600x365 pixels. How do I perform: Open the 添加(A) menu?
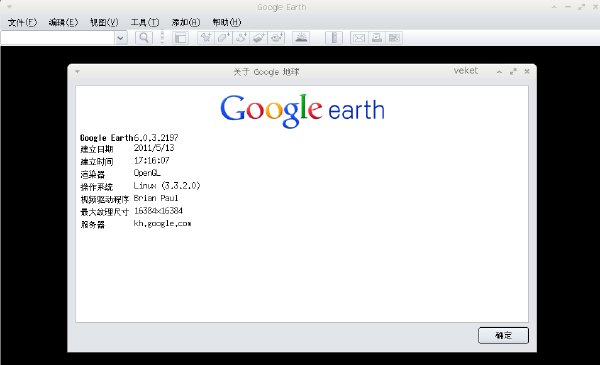[x=186, y=22]
